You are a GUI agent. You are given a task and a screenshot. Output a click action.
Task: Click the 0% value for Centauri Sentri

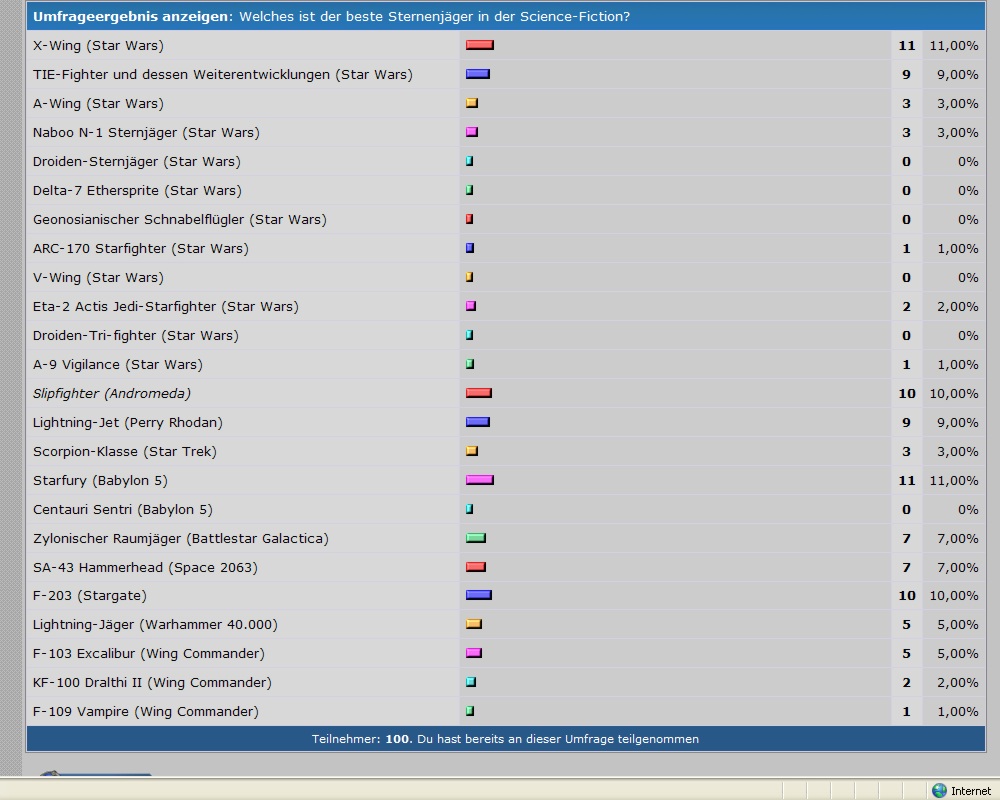tap(967, 509)
